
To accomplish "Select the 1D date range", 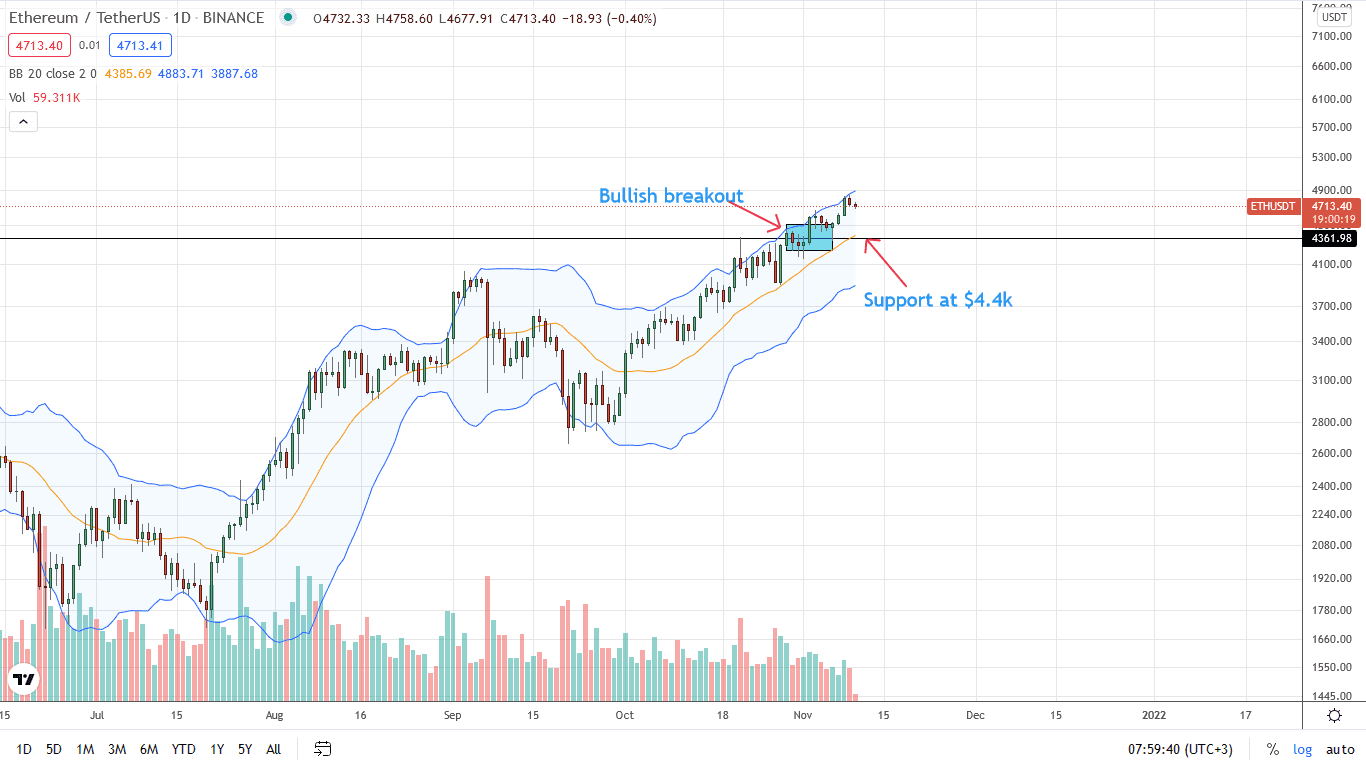I will pyautogui.click(x=24, y=749).
